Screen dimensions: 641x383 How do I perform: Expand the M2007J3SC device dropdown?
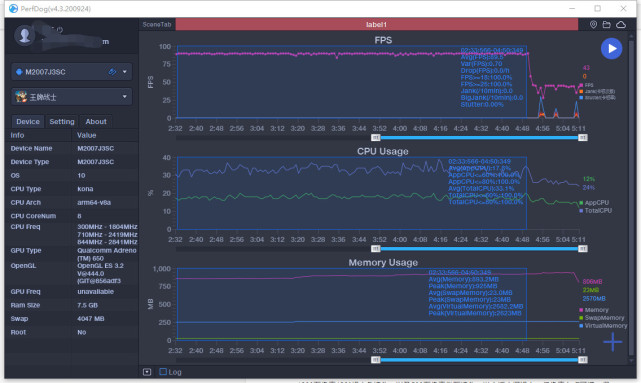(x=125, y=72)
